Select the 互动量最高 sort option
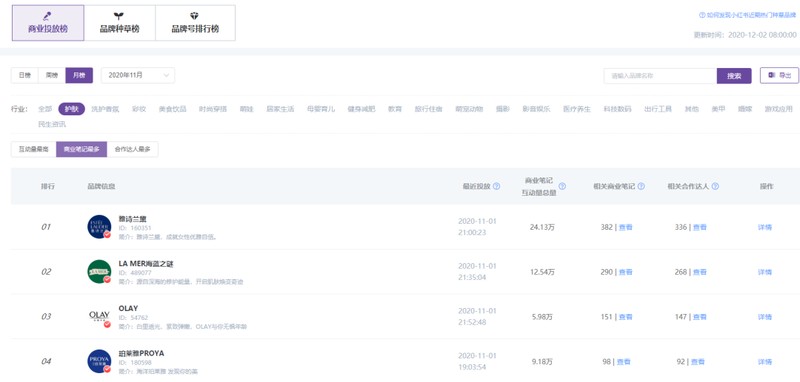This screenshot has width=800, height=382. [34, 149]
